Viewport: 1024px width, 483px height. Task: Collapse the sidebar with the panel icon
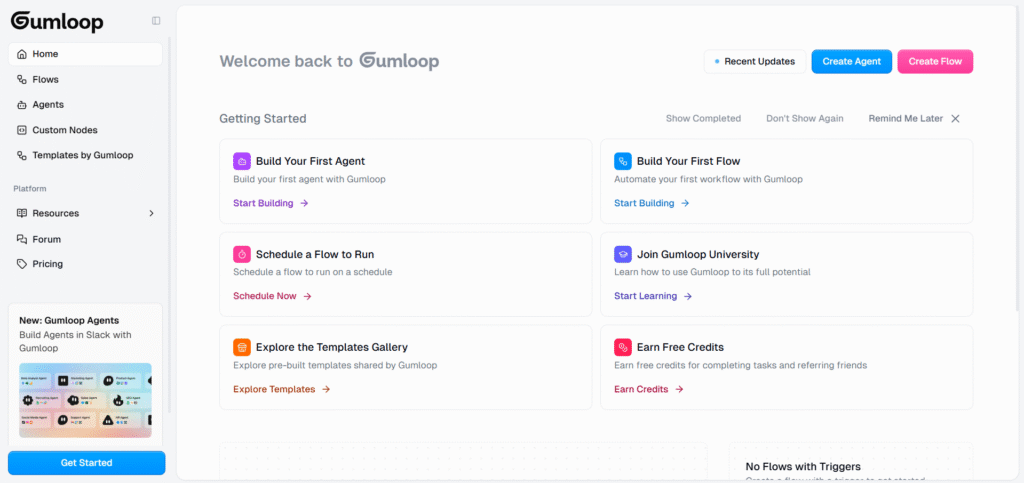click(x=156, y=21)
